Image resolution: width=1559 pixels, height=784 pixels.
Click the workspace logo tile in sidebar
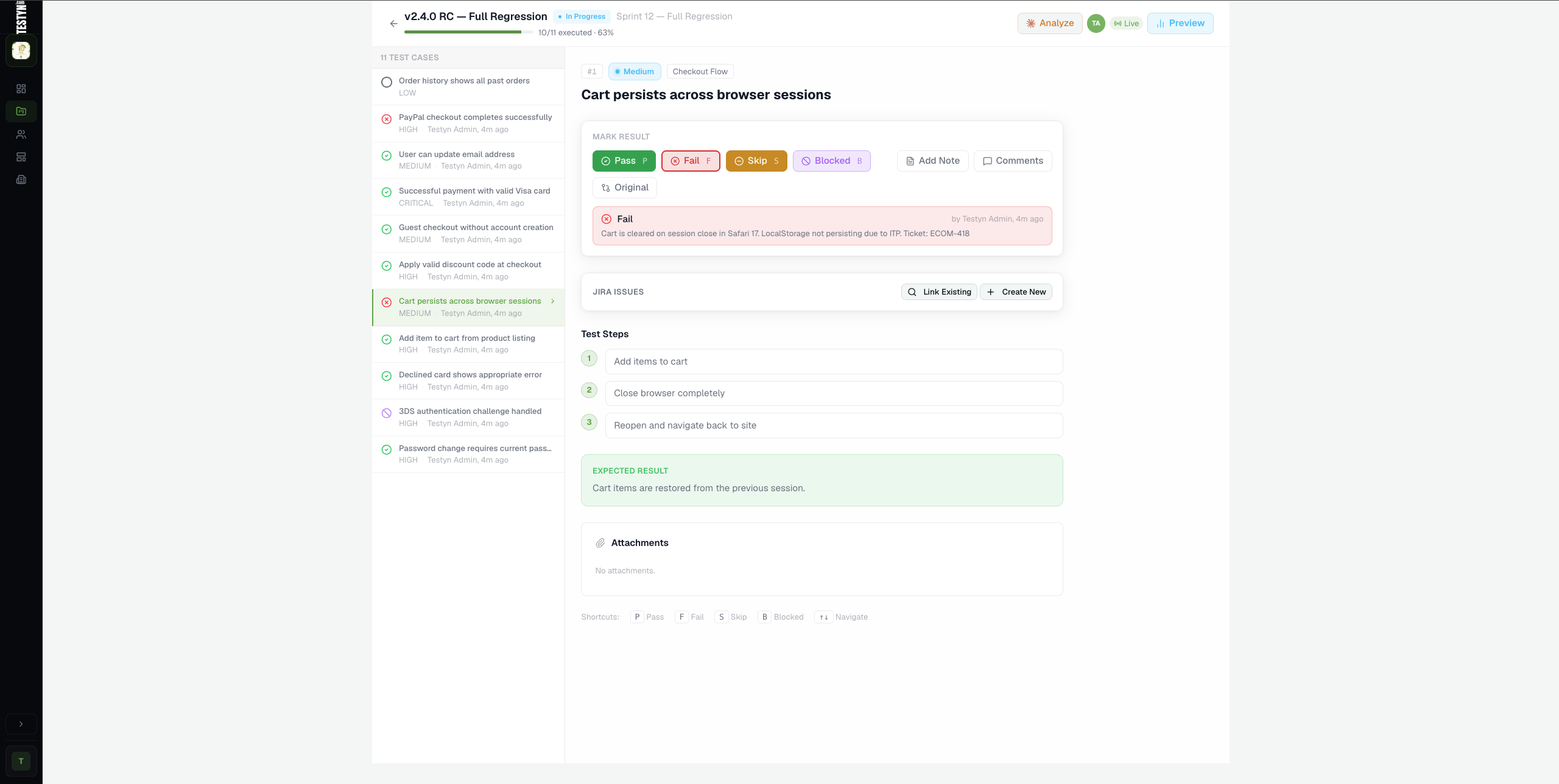click(x=21, y=51)
